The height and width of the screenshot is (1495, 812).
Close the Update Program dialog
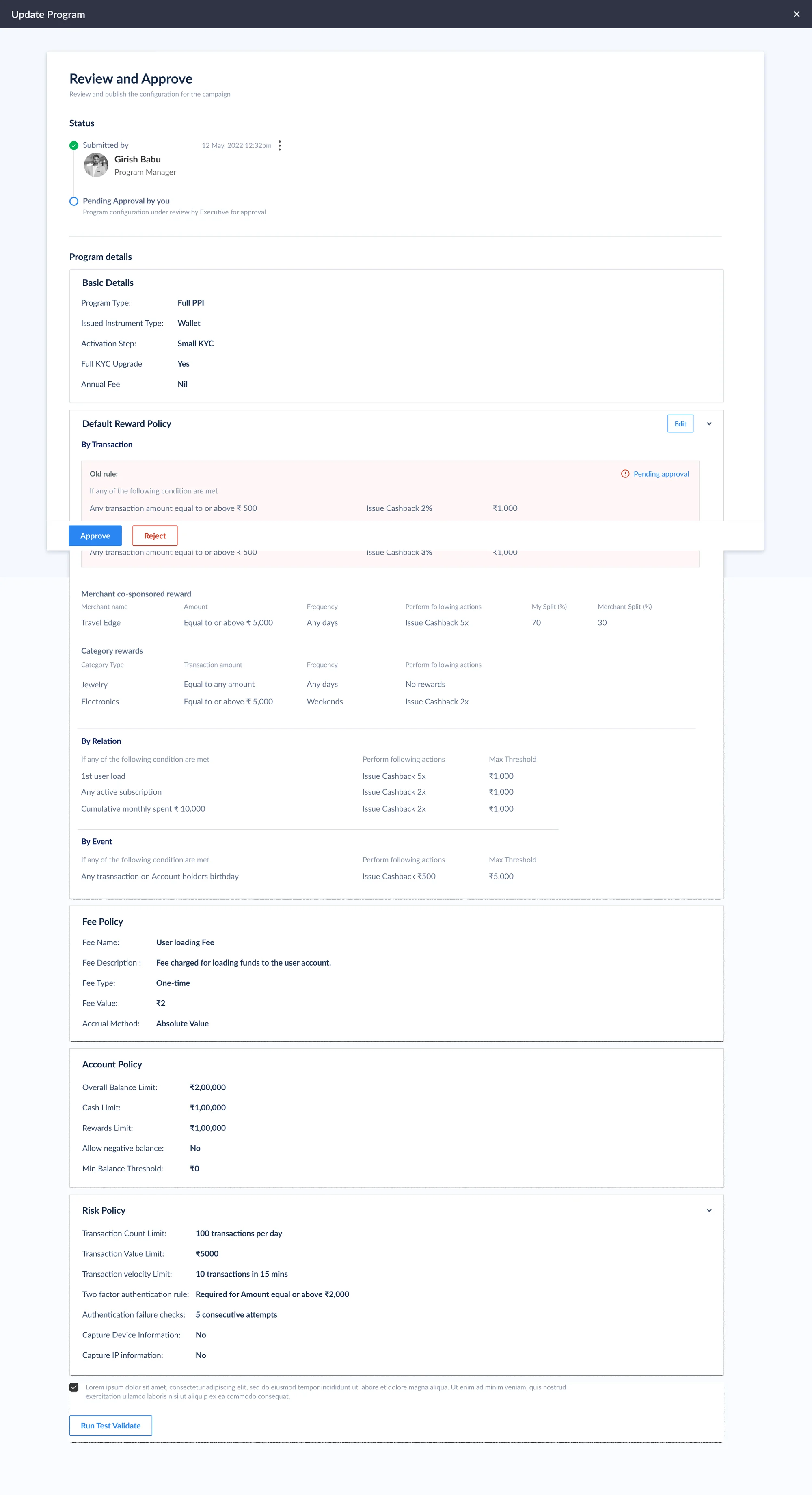[796, 14]
